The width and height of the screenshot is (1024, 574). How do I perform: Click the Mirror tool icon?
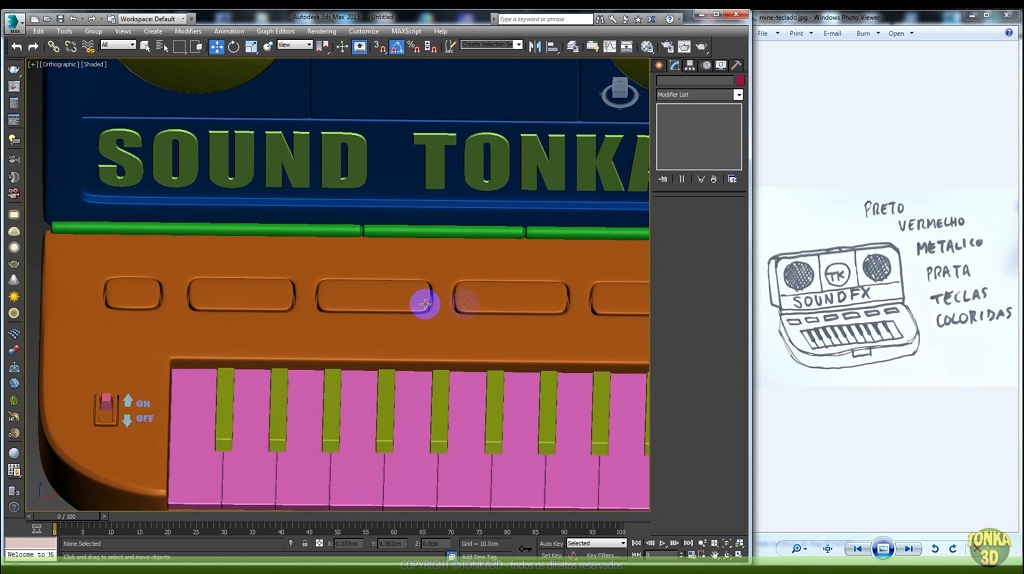[x=535, y=47]
